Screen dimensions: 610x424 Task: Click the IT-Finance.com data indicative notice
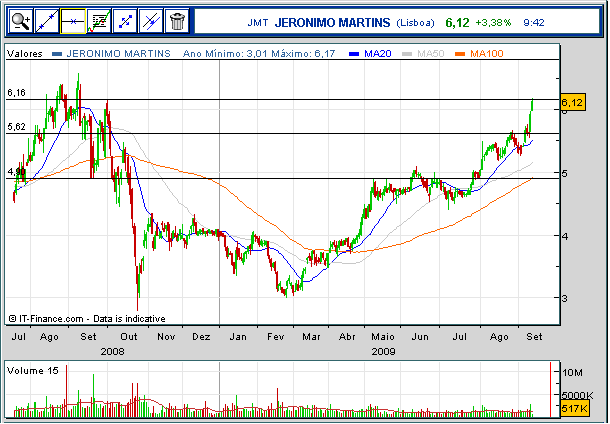(x=87, y=319)
